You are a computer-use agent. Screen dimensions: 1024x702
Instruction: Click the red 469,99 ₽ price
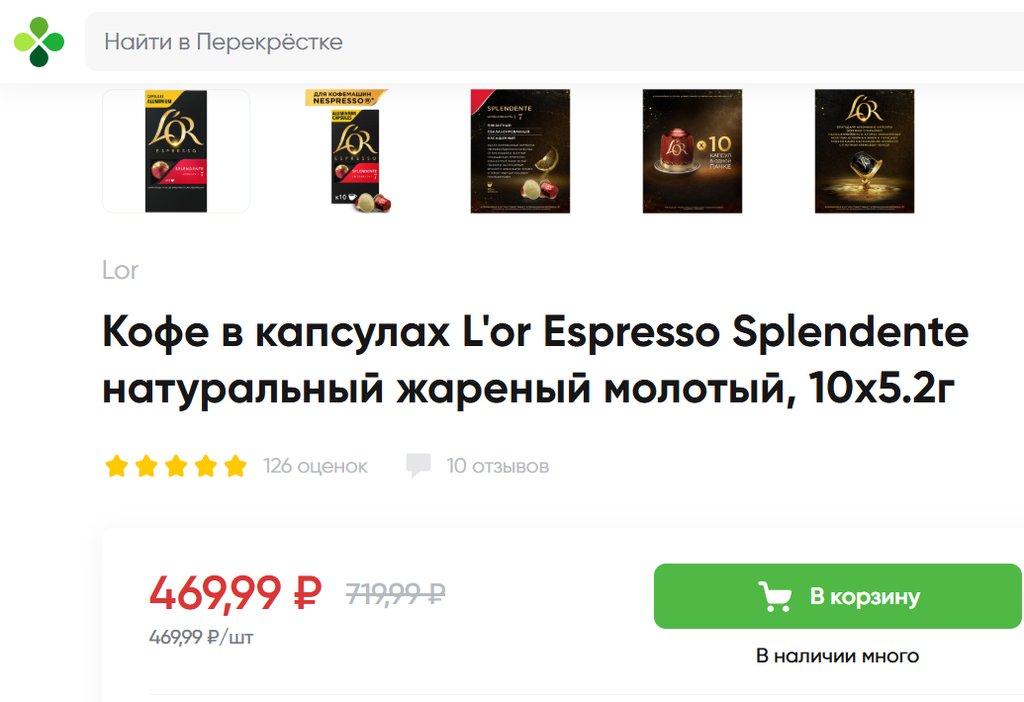[x=235, y=593]
